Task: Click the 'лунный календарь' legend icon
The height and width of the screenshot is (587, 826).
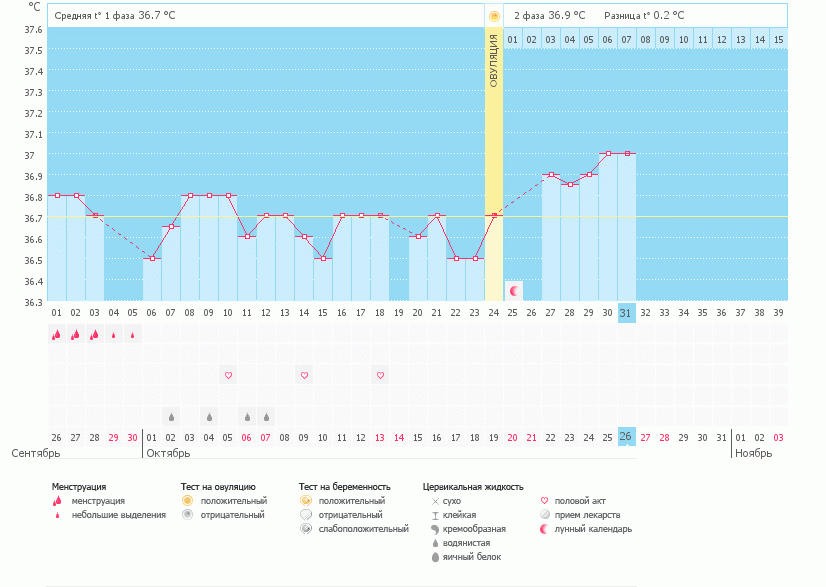Action: click(545, 529)
